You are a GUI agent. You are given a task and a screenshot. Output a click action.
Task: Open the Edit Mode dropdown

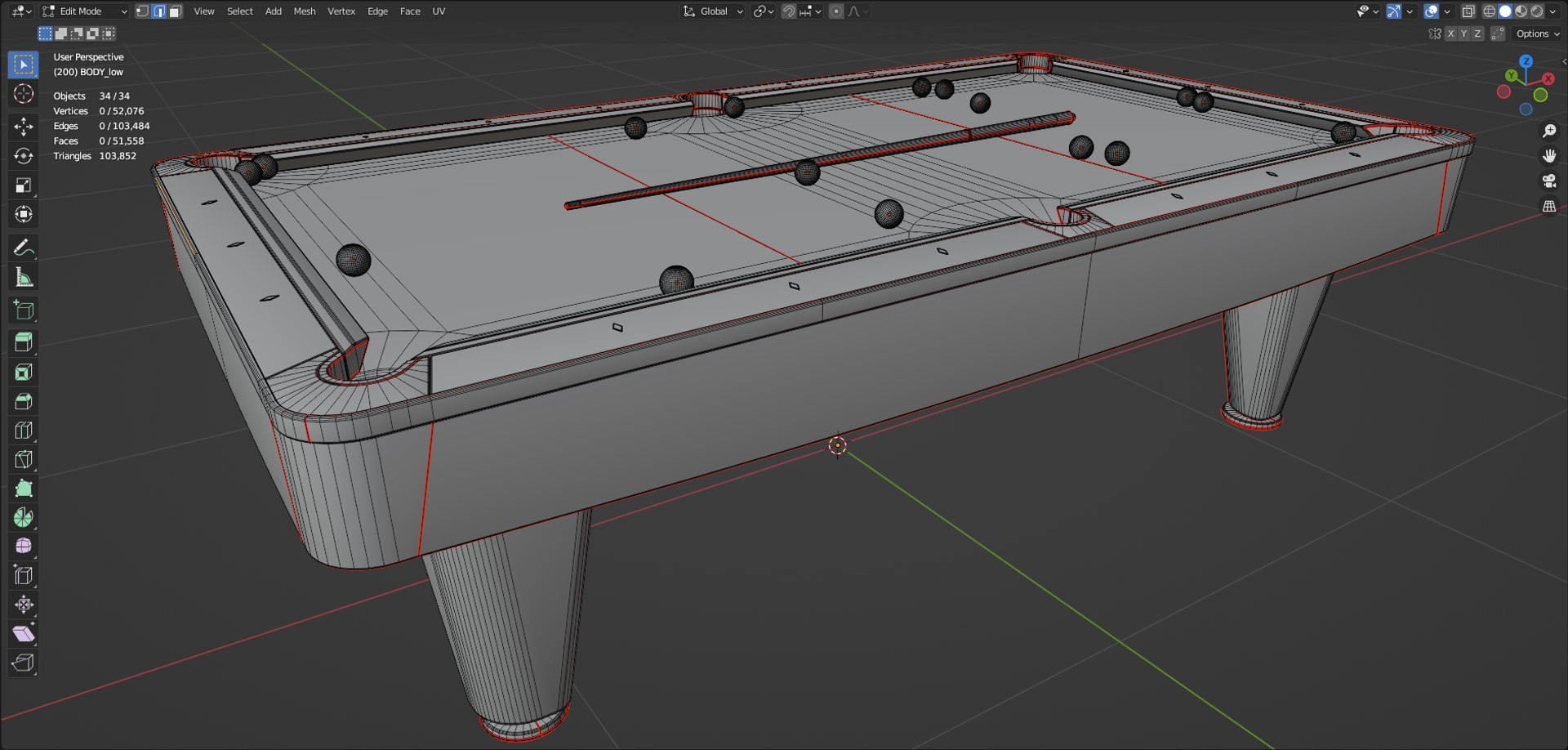coord(85,11)
